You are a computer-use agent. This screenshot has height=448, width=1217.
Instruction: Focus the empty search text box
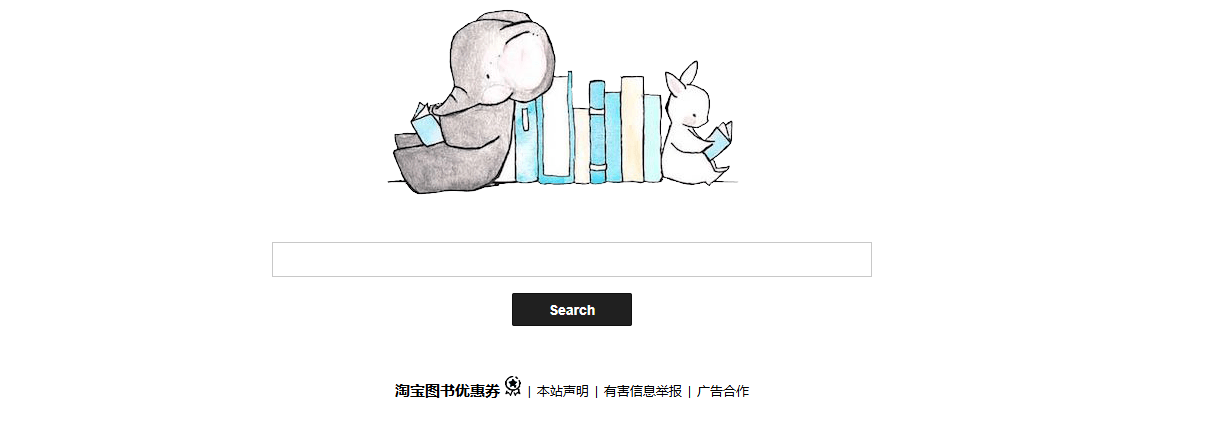click(x=571, y=259)
